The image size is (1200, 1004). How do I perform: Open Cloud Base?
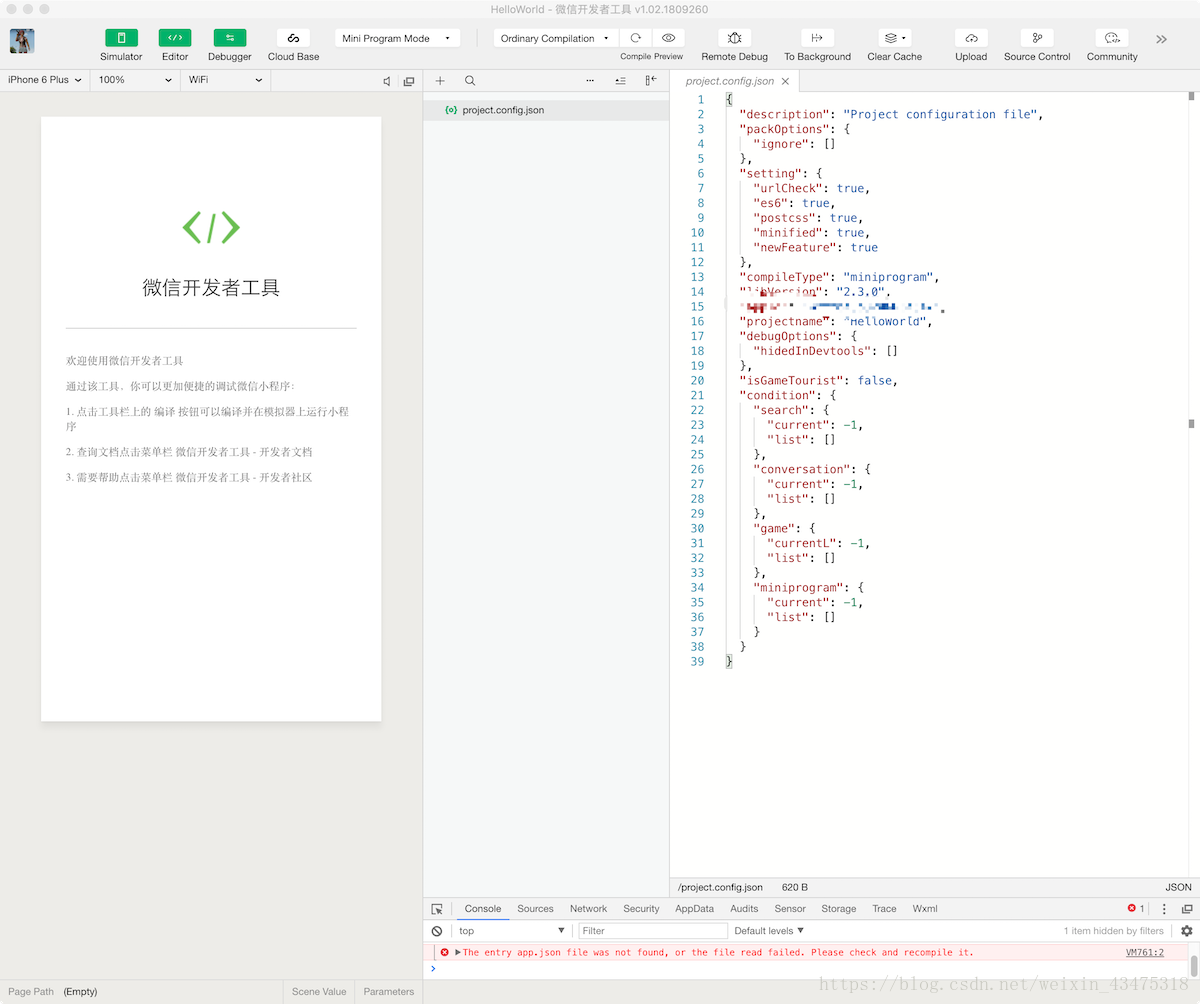coord(293,38)
